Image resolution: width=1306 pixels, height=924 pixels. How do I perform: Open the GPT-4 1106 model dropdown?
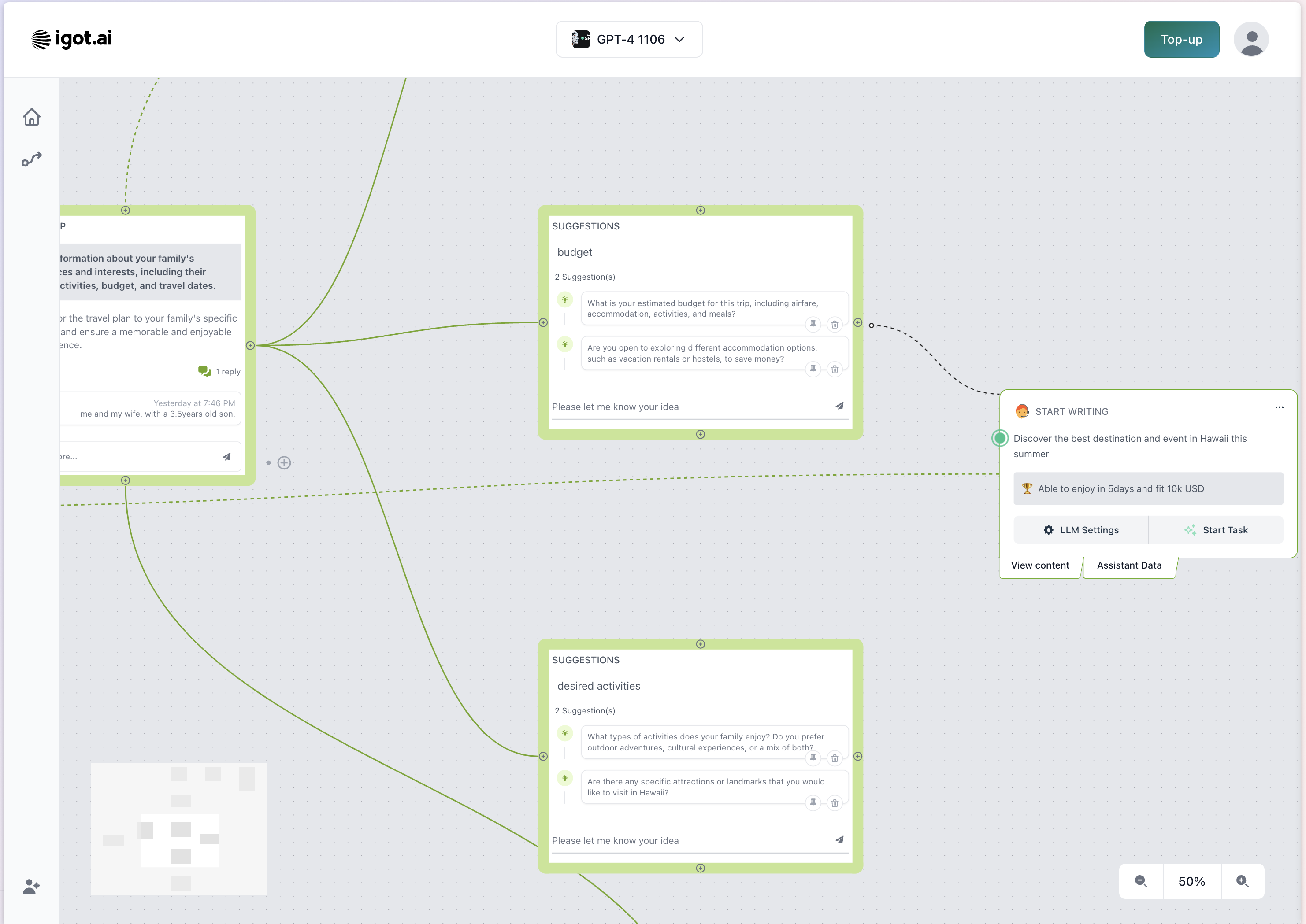click(629, 39)
